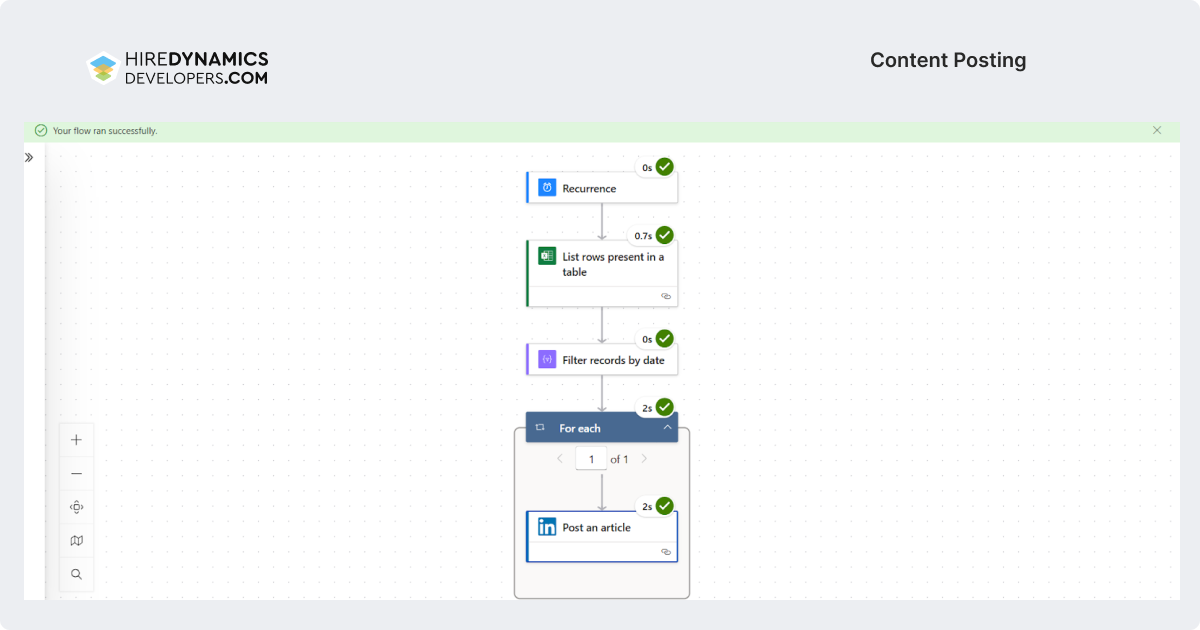Click the Recurrence clock icon
Viewport: 1200px width, 630px height.
click(x=547, y=188)
